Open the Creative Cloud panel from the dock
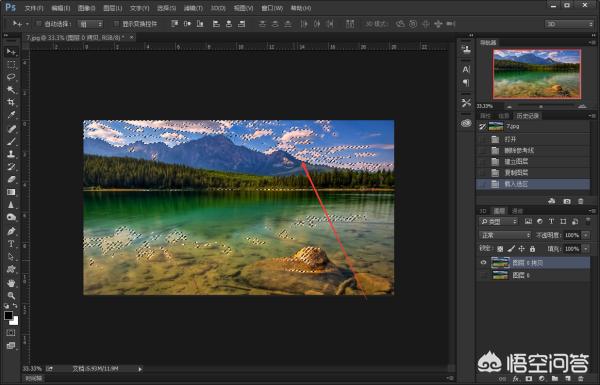 (466, 123)
